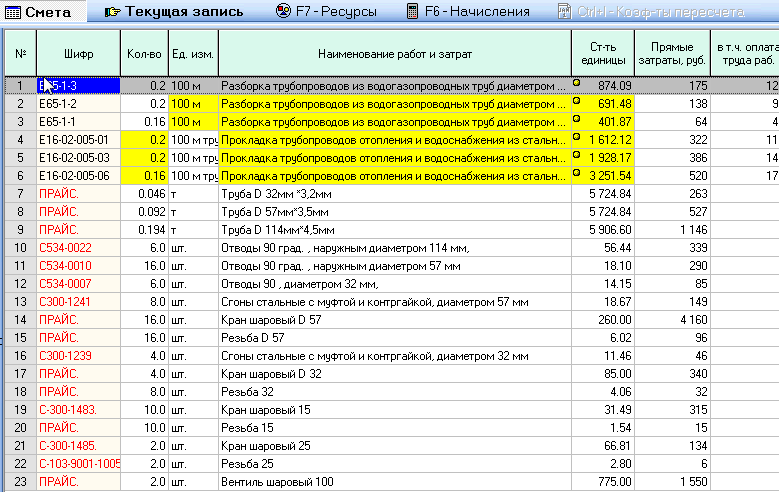Screen dimensions: 779x492
Task: Select row number 14 selector cell
Action: 20,320
